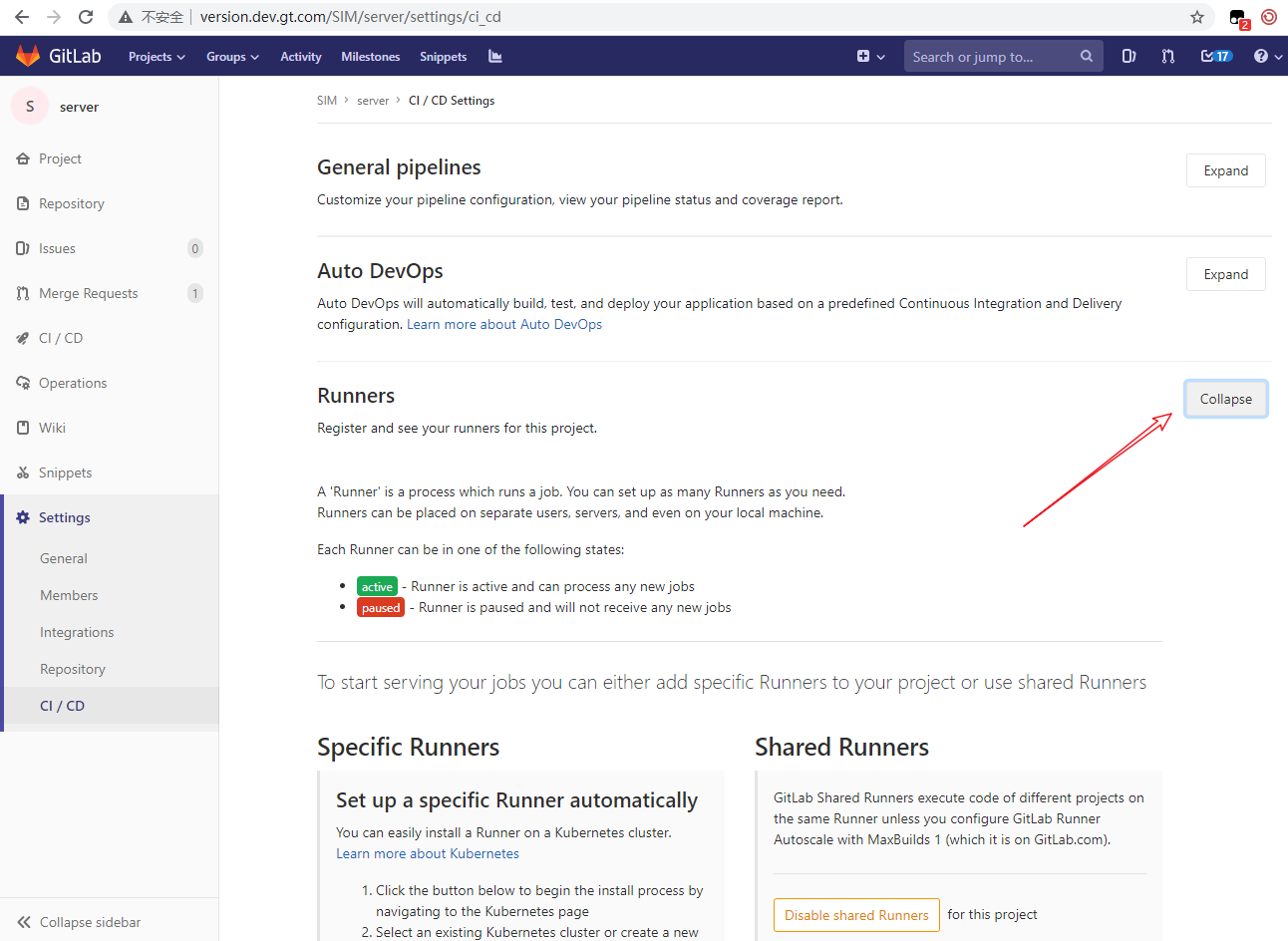Click the not secure warning icon
The height and width of the screenshot is (941, 1288).
[x=126, y=17]
